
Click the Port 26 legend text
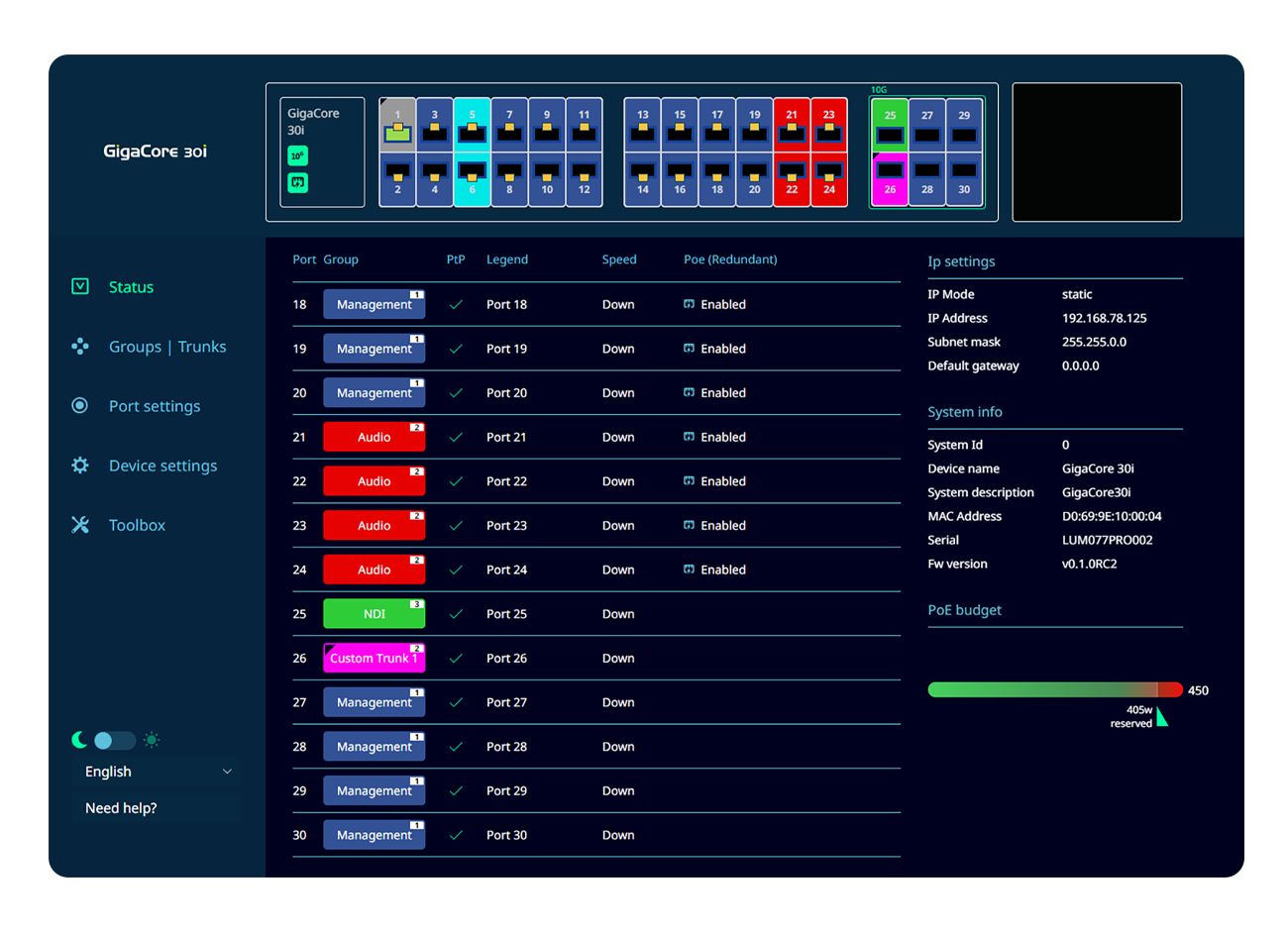point(506,659)
